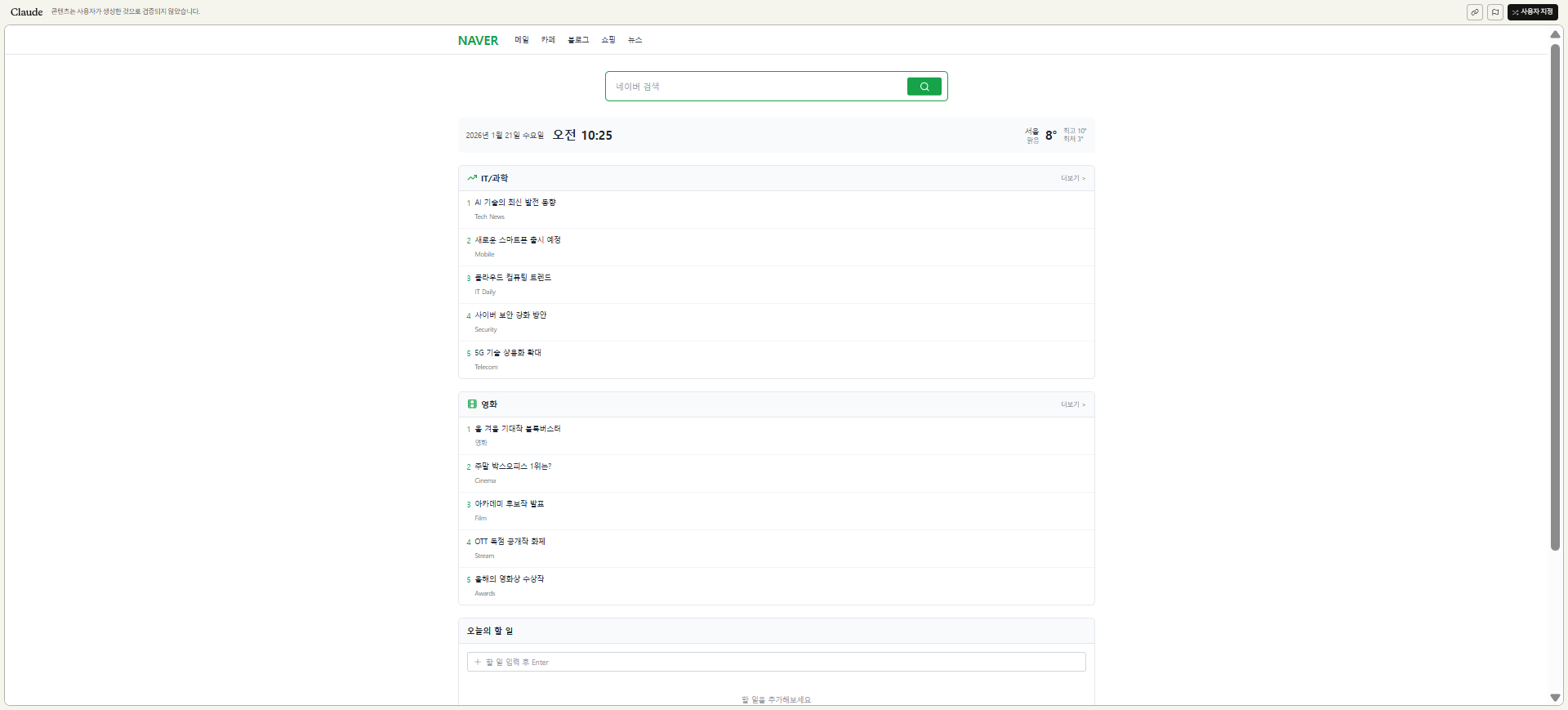Click the 할 일 입력 todo input field
Screen dimensions: 1568x710
click(x=776, y=662)
